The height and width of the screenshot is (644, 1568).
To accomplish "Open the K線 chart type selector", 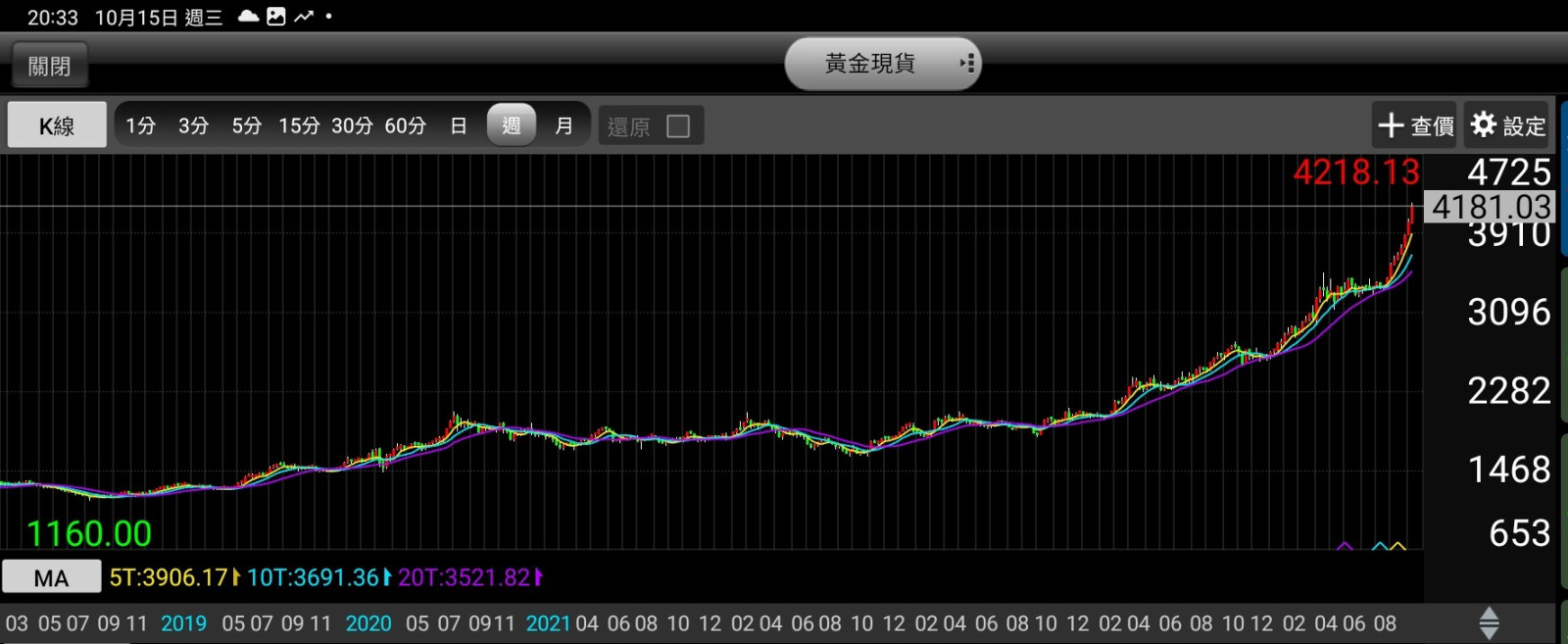I will (x=57, y=125).
